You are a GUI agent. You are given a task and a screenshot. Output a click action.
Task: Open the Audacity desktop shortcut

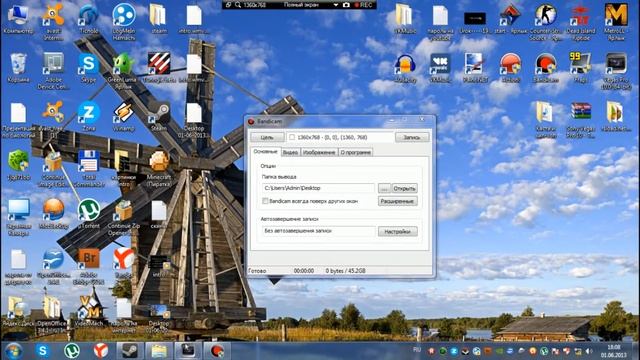(x=405, y=68)
